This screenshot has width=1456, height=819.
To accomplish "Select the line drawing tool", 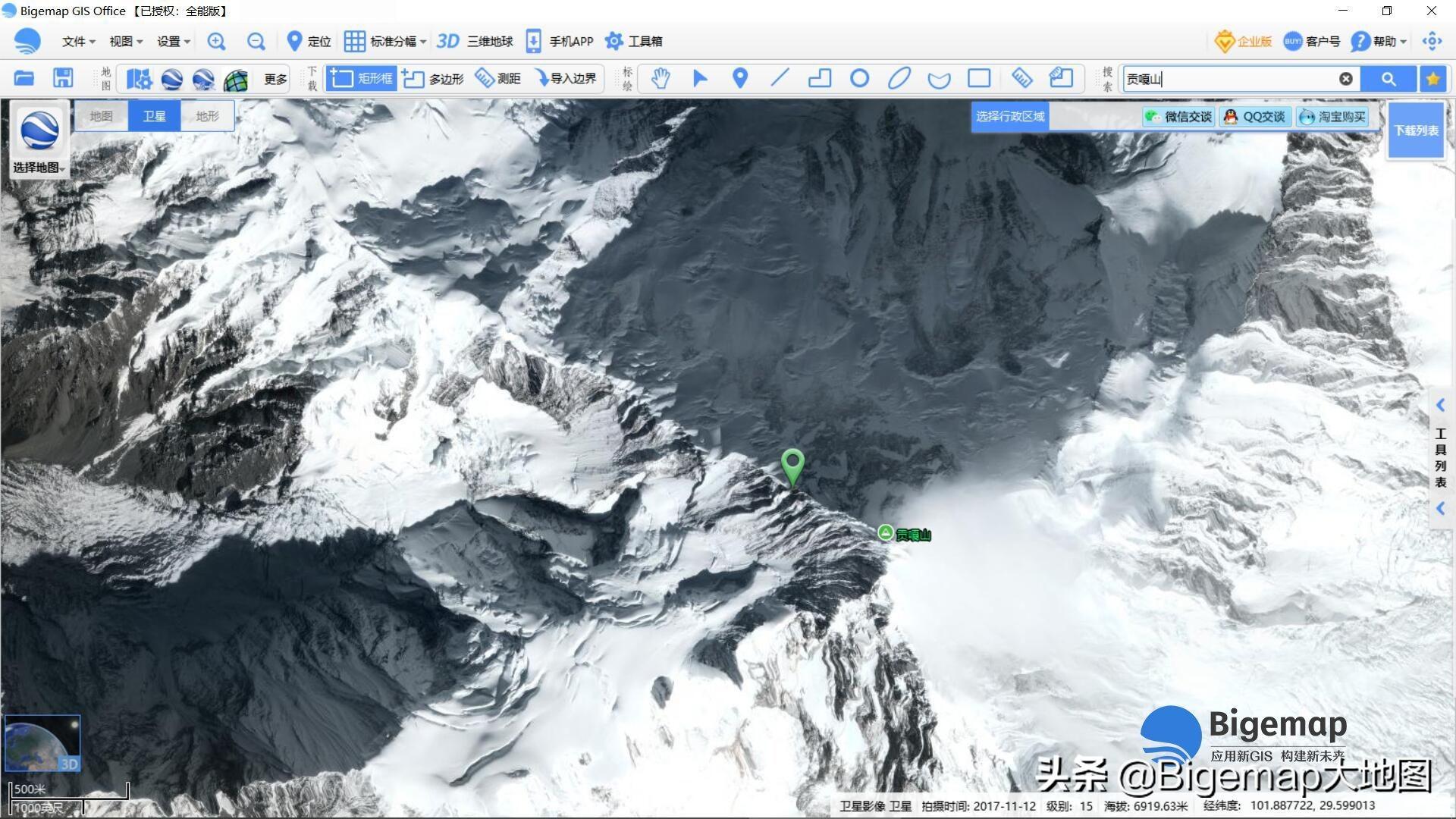I will pos(780,78).
